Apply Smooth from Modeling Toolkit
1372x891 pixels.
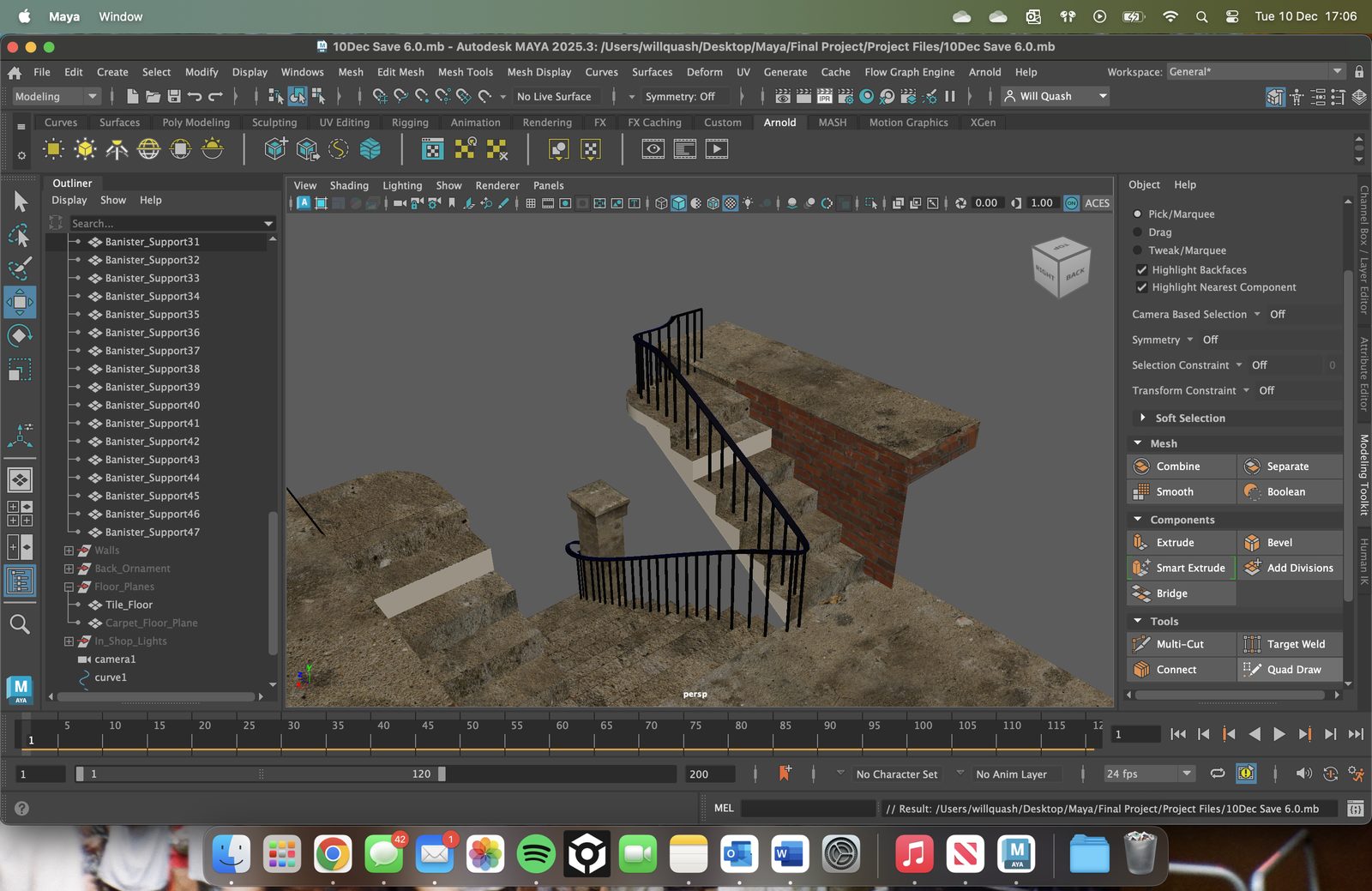click(1181, 491)
